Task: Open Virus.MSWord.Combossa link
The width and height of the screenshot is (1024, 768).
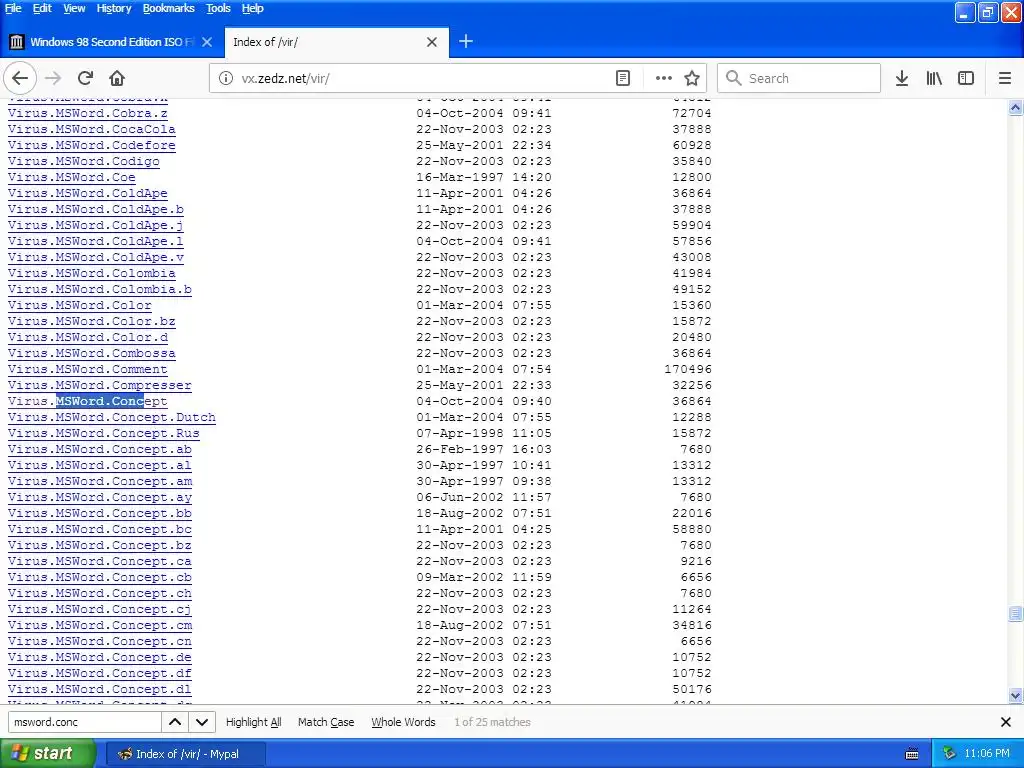Action: (x=91, y=353)
